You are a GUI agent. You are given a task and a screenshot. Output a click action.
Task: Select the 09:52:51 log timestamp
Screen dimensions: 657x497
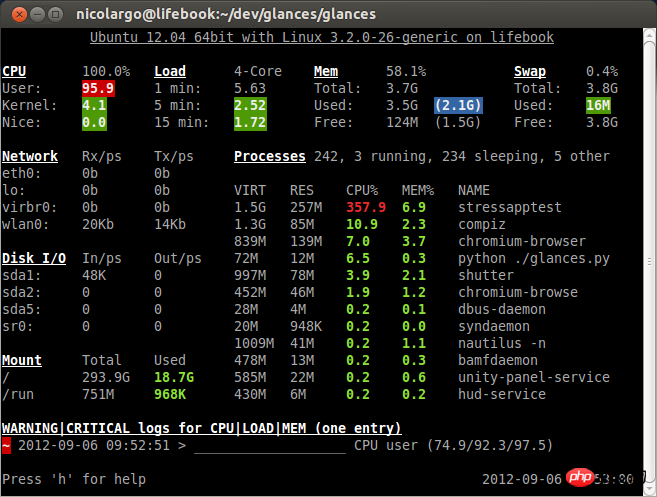click(138, 445)
